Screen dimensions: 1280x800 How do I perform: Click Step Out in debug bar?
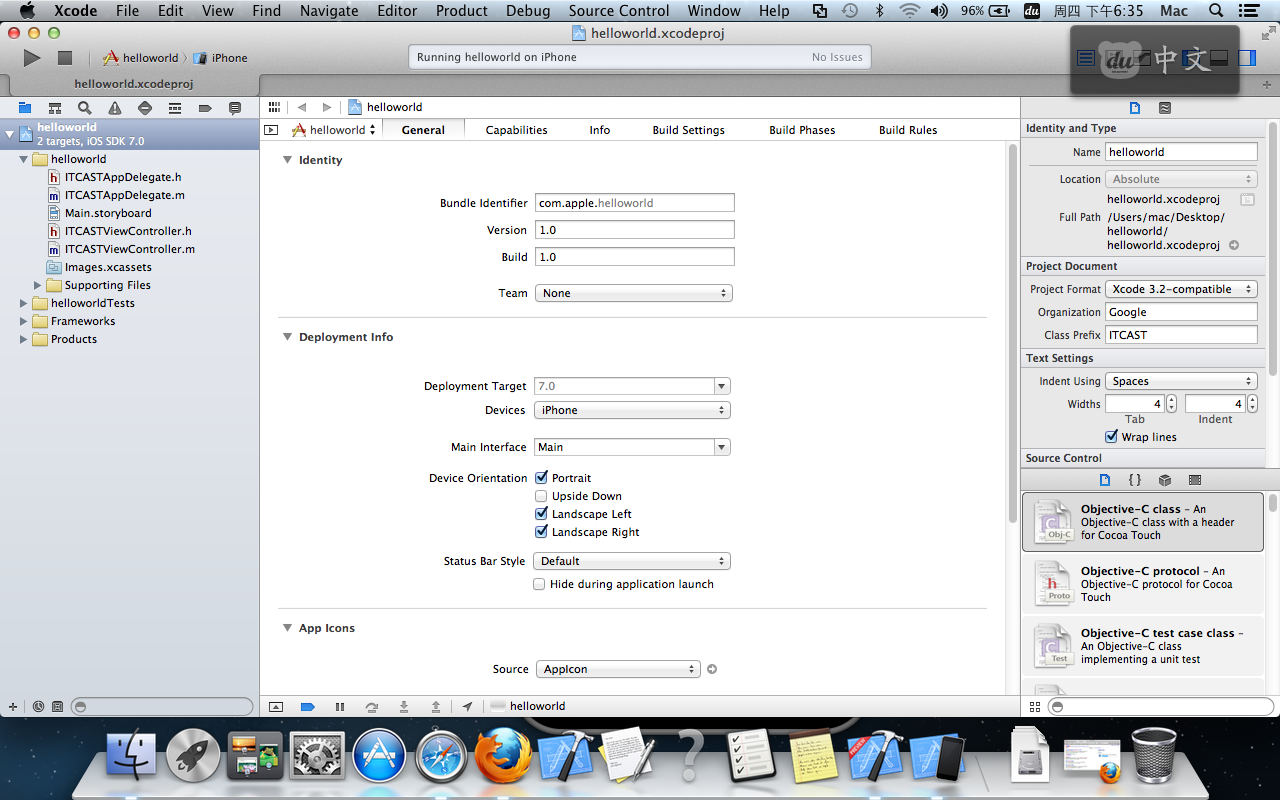click(x=436, y=707)
